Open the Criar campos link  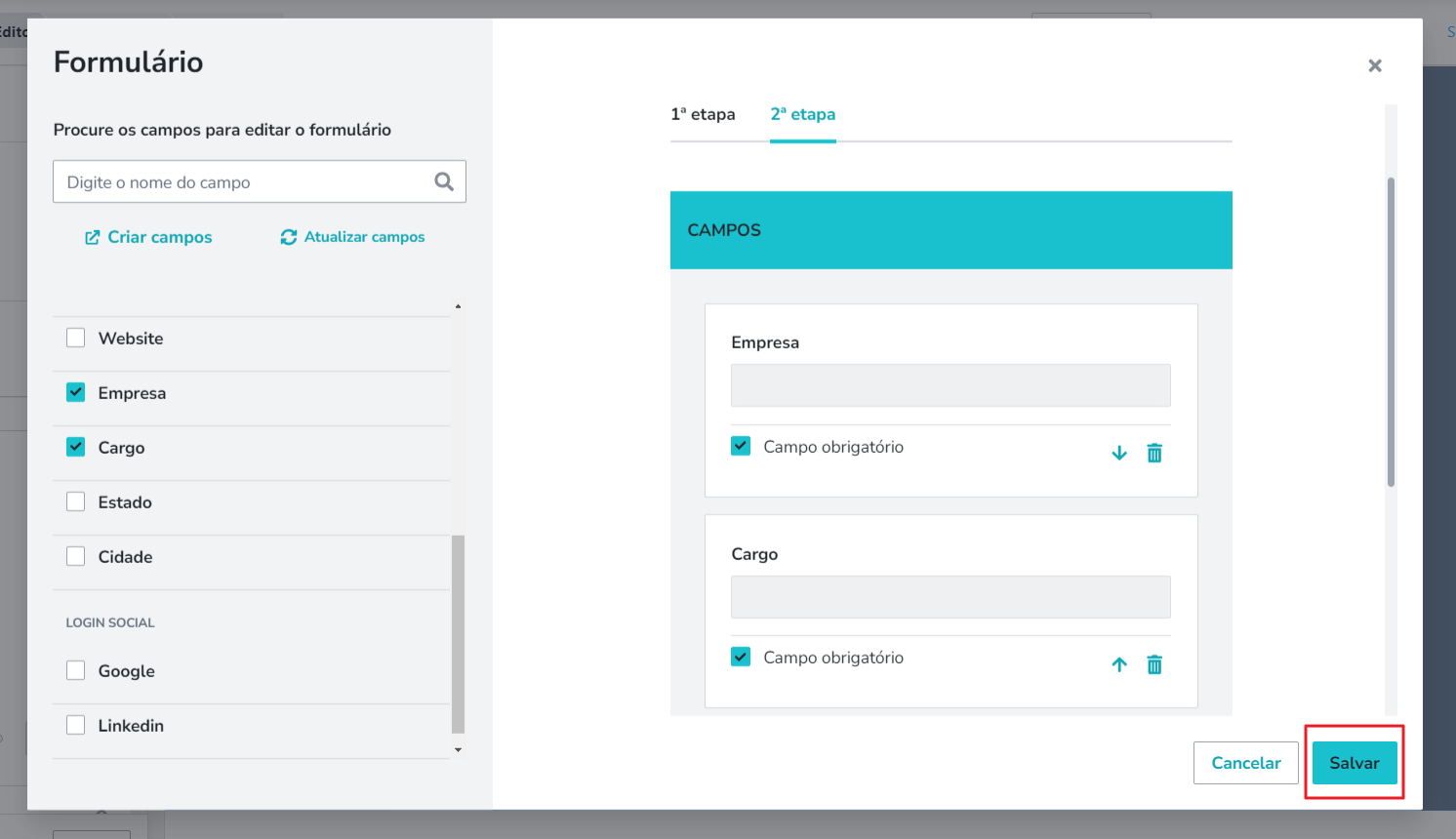148,237
